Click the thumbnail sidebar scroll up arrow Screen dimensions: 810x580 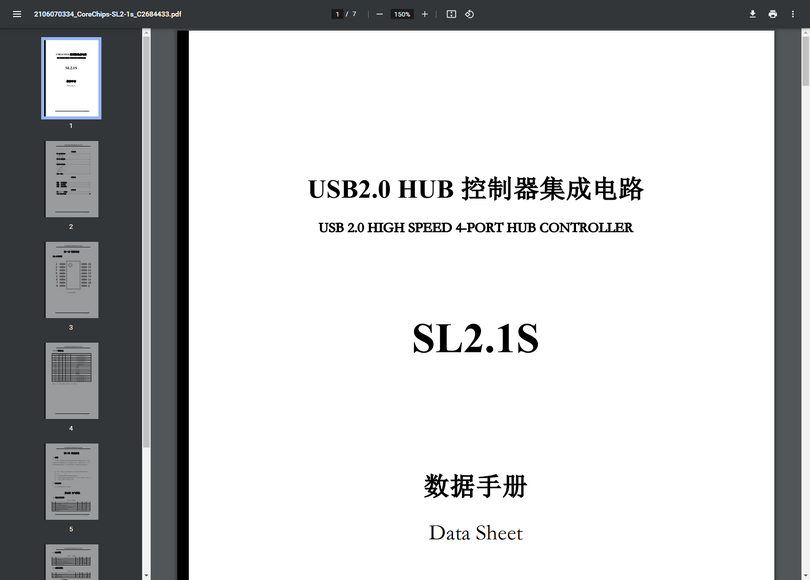tap(146, 33)
